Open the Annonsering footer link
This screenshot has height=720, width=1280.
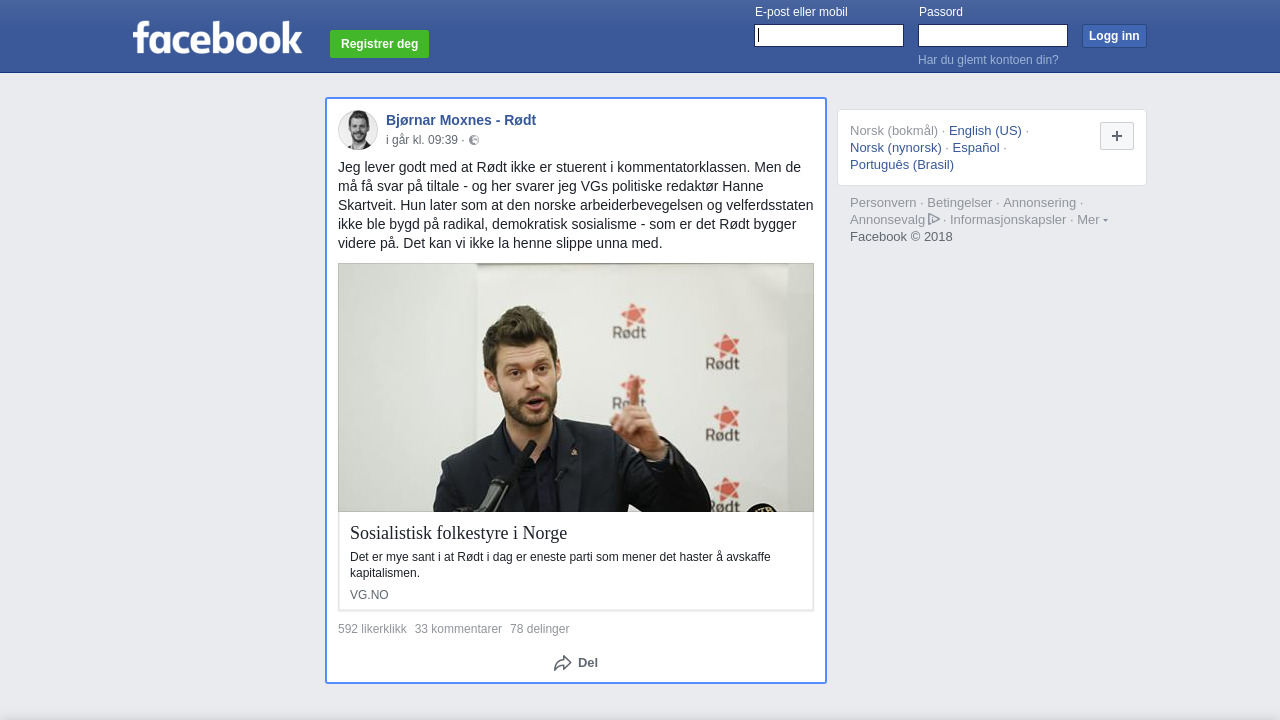[x=1039, y=203]
